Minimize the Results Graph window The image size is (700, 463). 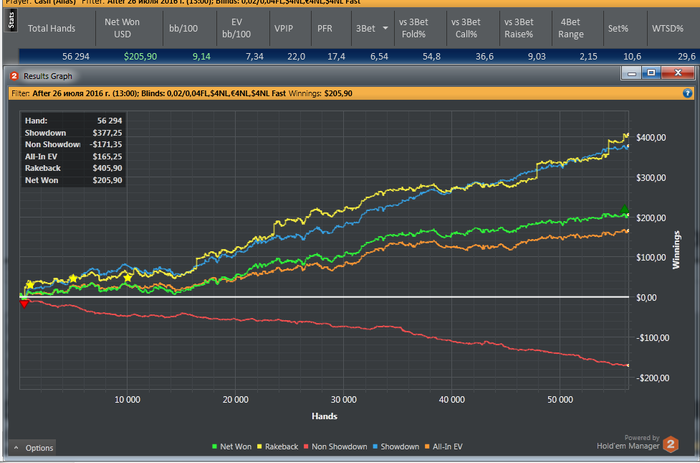[x=631, y=73]
